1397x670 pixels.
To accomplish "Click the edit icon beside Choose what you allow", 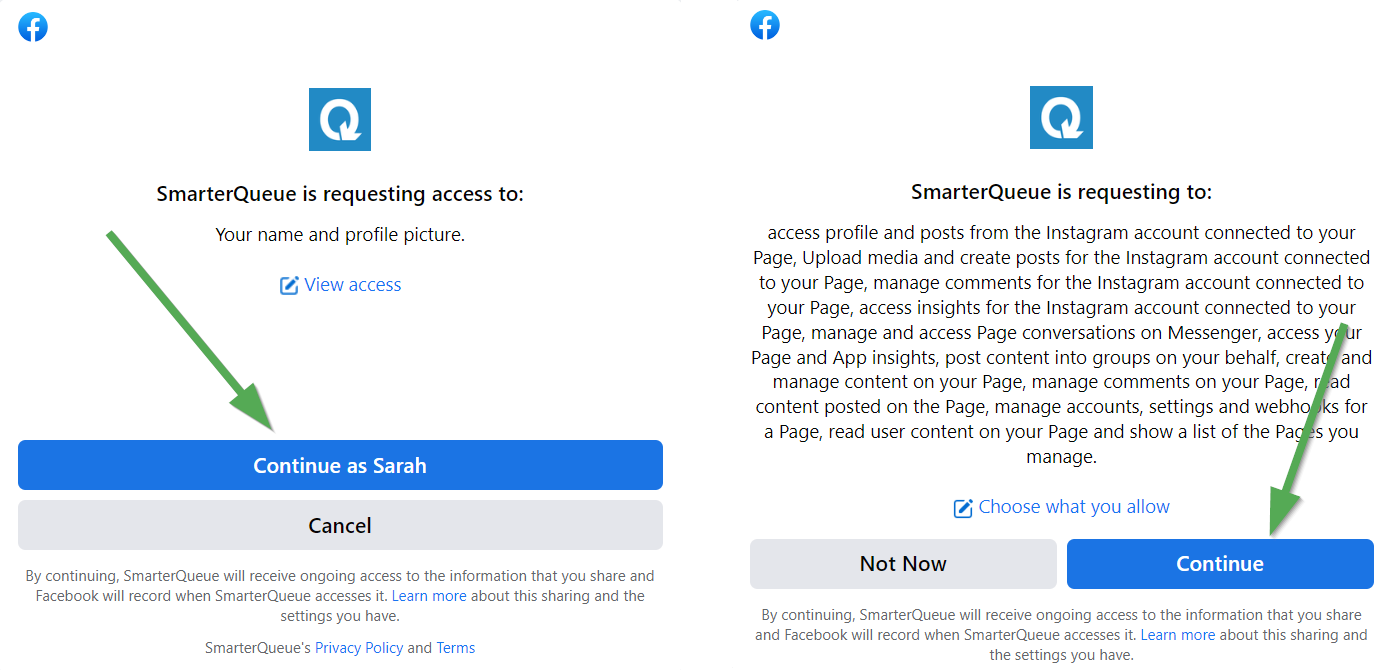I will click(962, 507).
